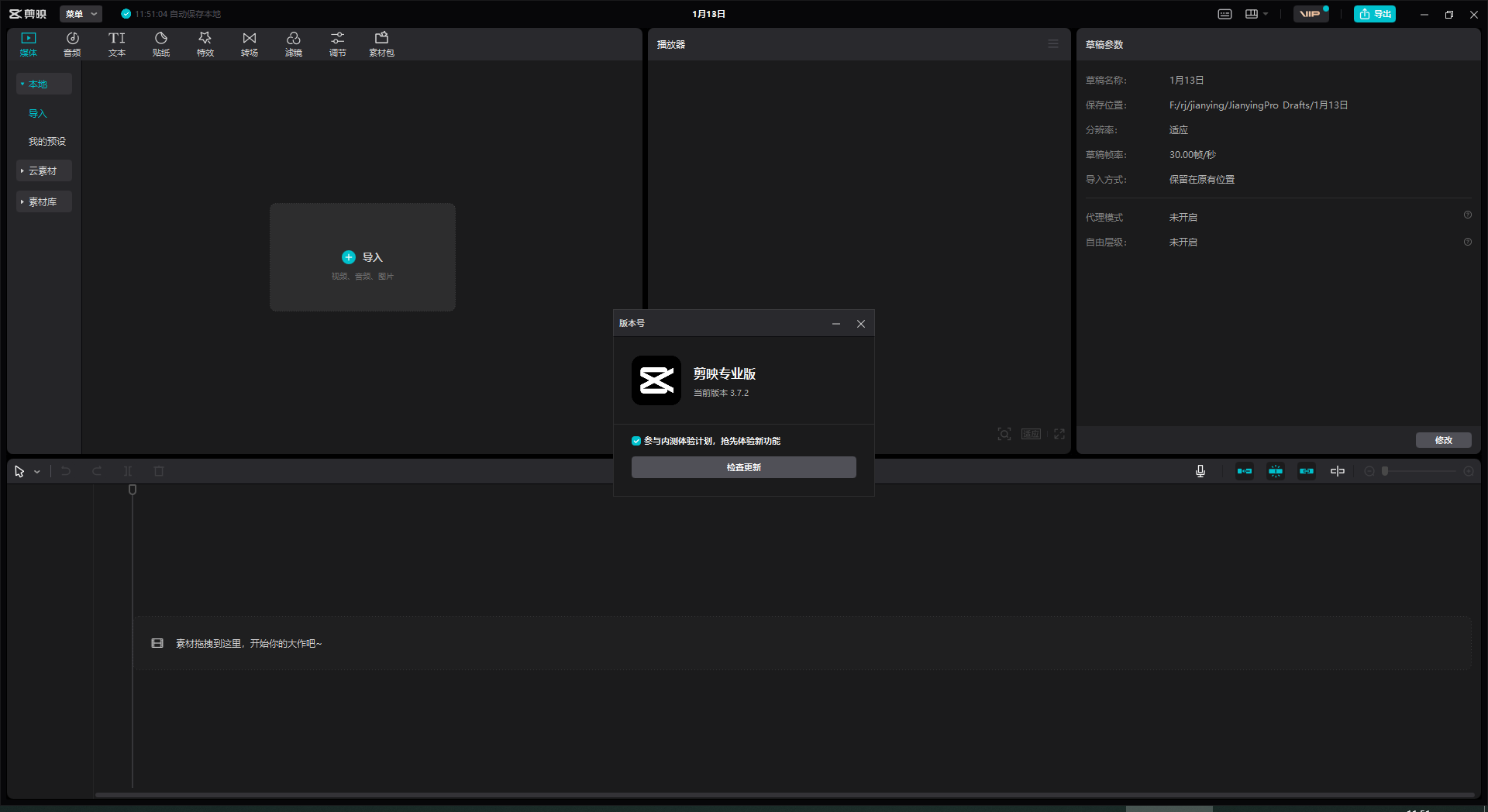Open the layout switcher dropdown
The image size is (1488, 812).
click(1256, 14)
